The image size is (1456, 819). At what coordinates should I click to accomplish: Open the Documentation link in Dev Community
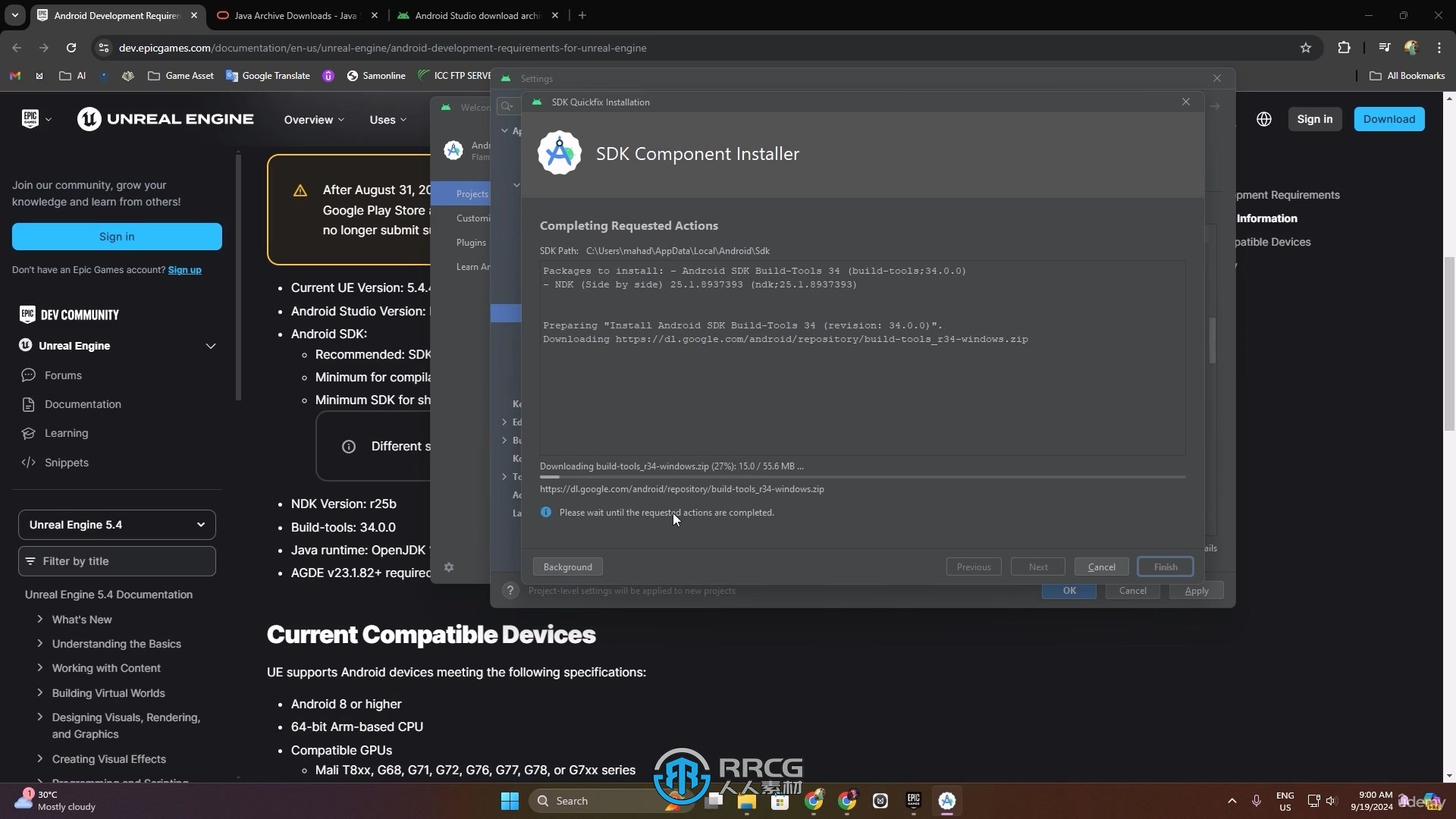[x=83, y=404]
